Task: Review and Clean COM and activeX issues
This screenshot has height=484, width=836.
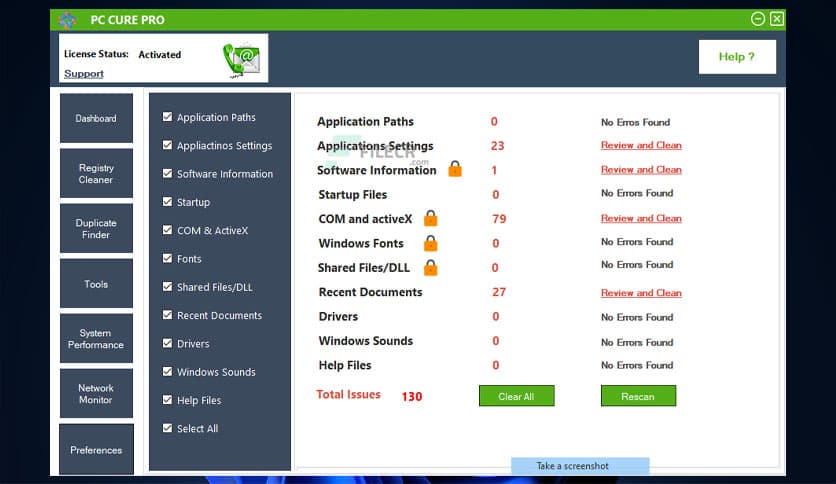Action: click(641, 218)
